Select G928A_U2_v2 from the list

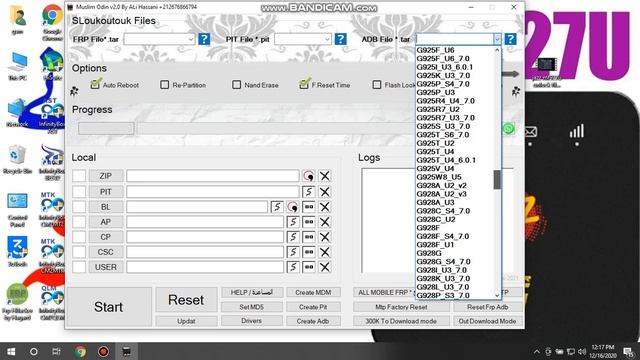(x=442, y=185)
